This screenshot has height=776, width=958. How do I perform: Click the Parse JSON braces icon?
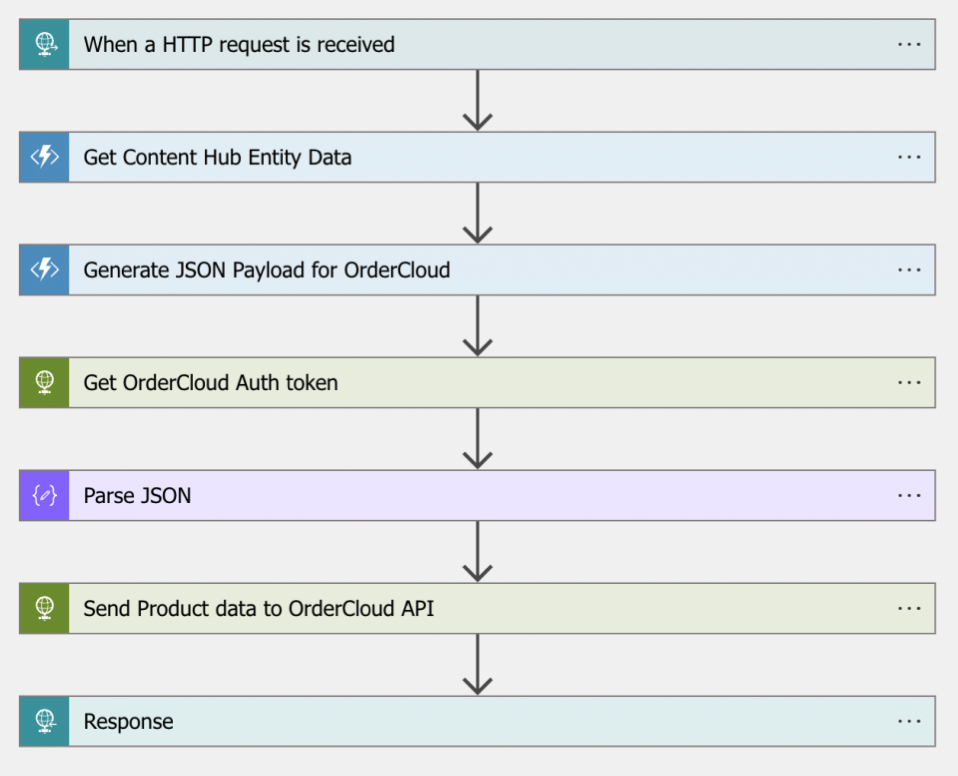pyautogui.click(x=45, y=496)
